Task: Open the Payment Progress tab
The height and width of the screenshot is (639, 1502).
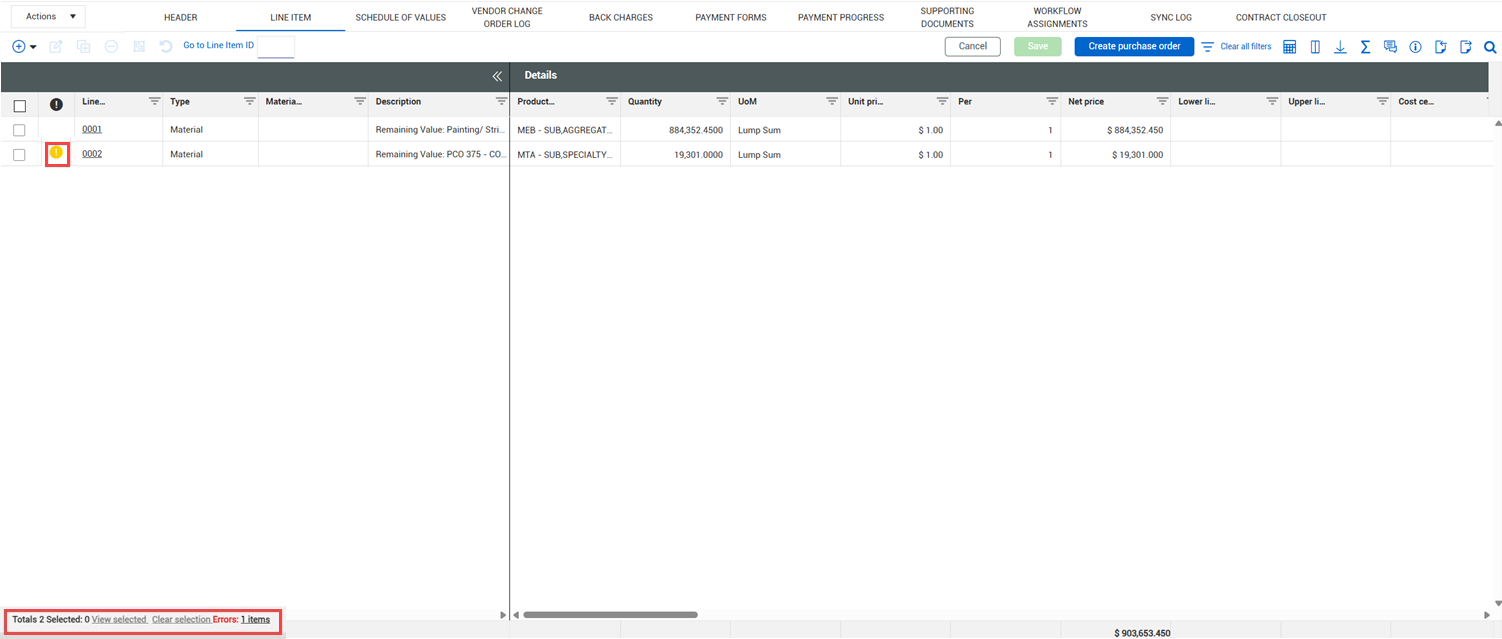Action: pyautogui.click(x=840, y=17)
